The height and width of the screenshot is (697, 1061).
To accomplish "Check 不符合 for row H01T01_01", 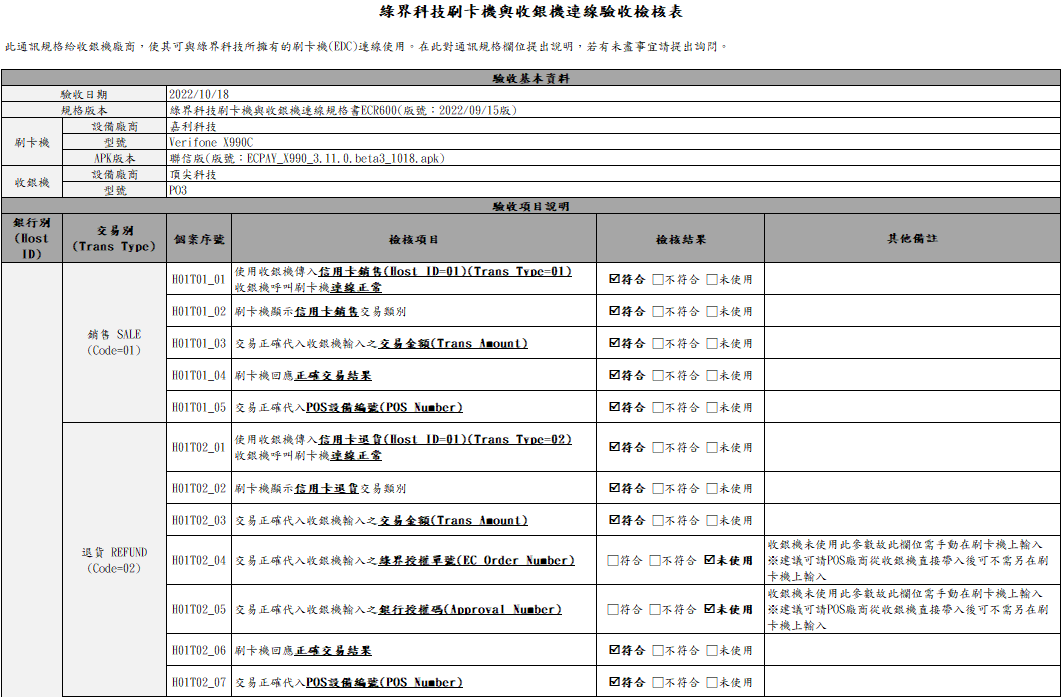I will click(658, 280).
